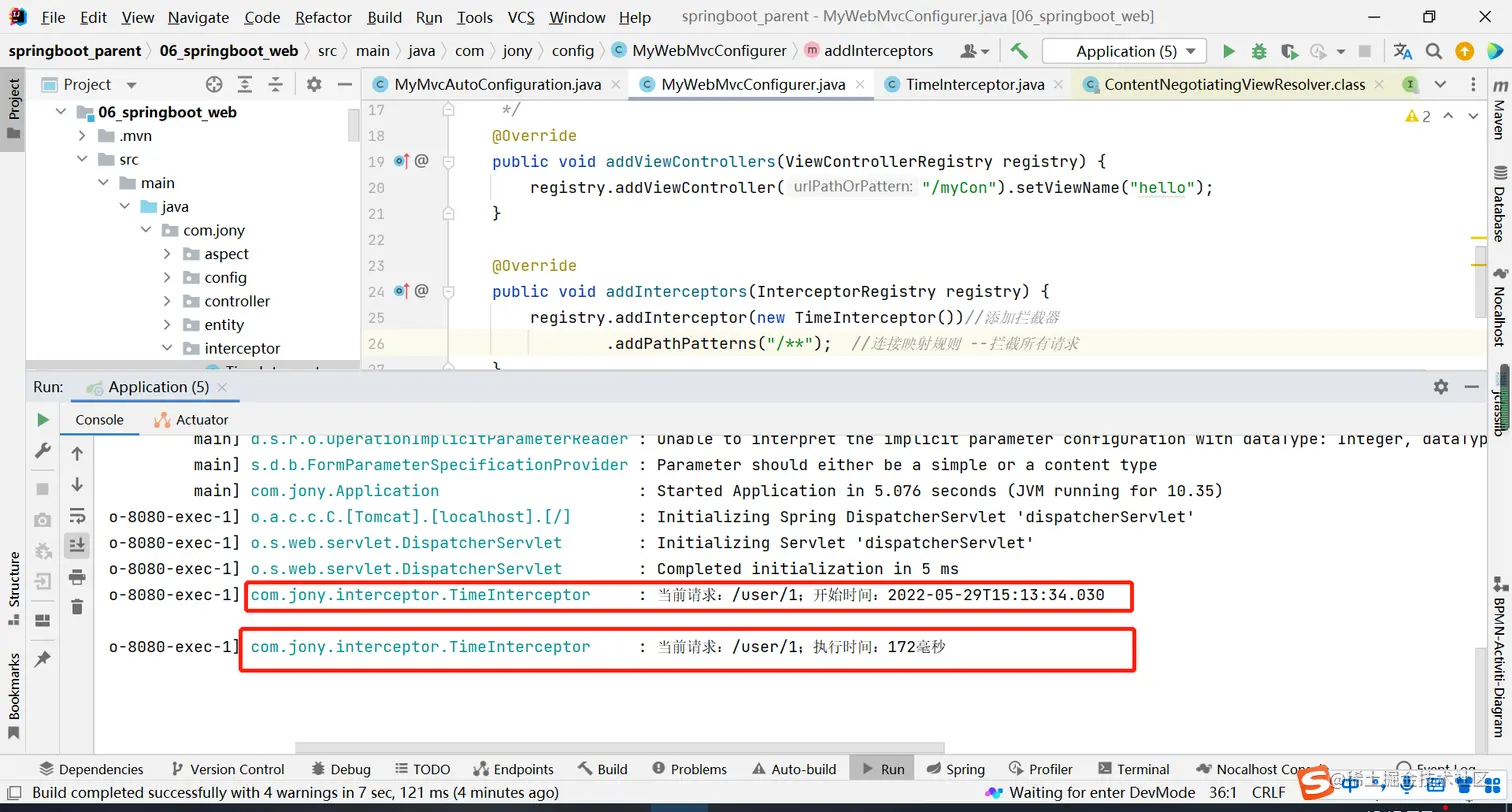Toggle scroll to end of console
Viewport: 1512px width, 812px height.
(77, 546)
